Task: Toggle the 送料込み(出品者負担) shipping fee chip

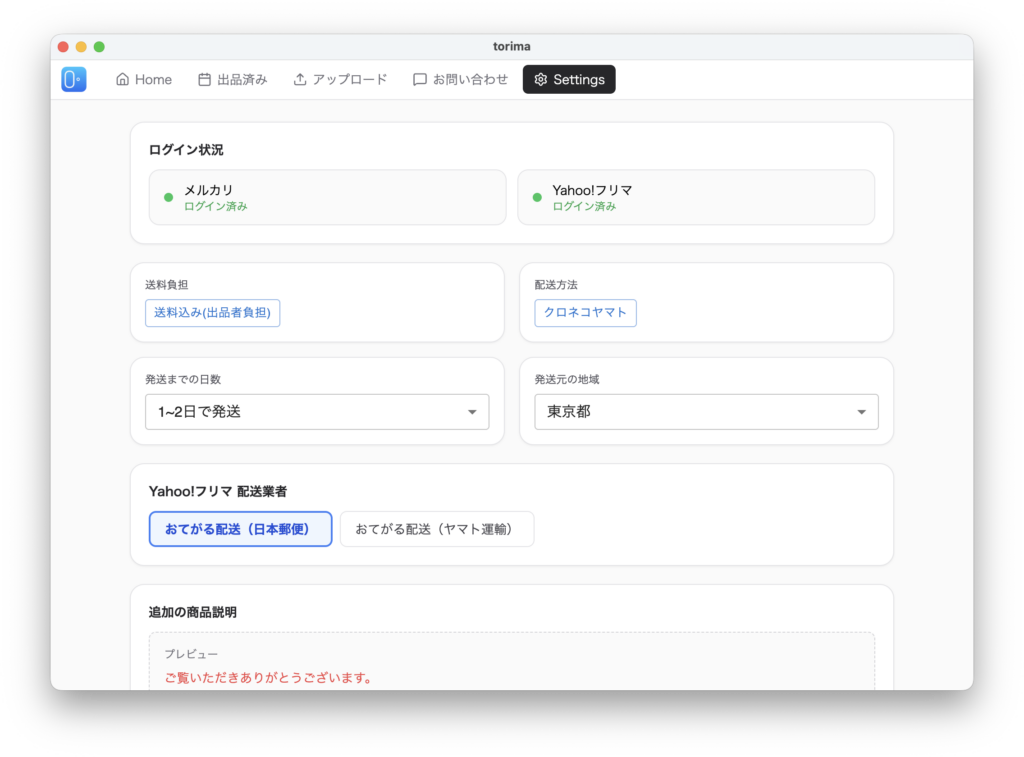Action: click(x=212, y=313)
